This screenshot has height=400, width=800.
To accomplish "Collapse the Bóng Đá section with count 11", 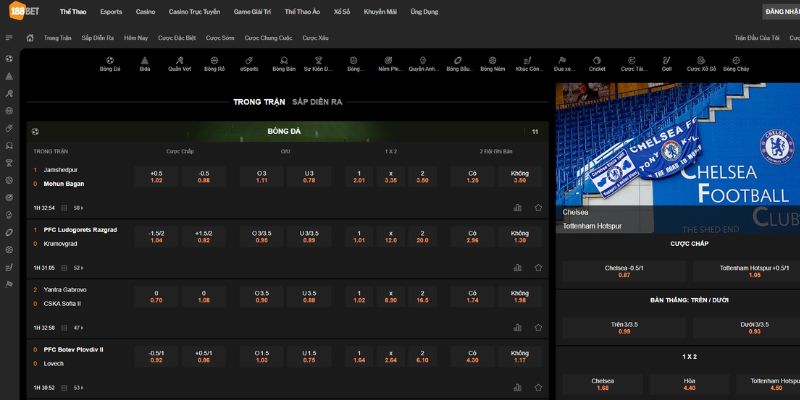I will [x=288, y=132].
